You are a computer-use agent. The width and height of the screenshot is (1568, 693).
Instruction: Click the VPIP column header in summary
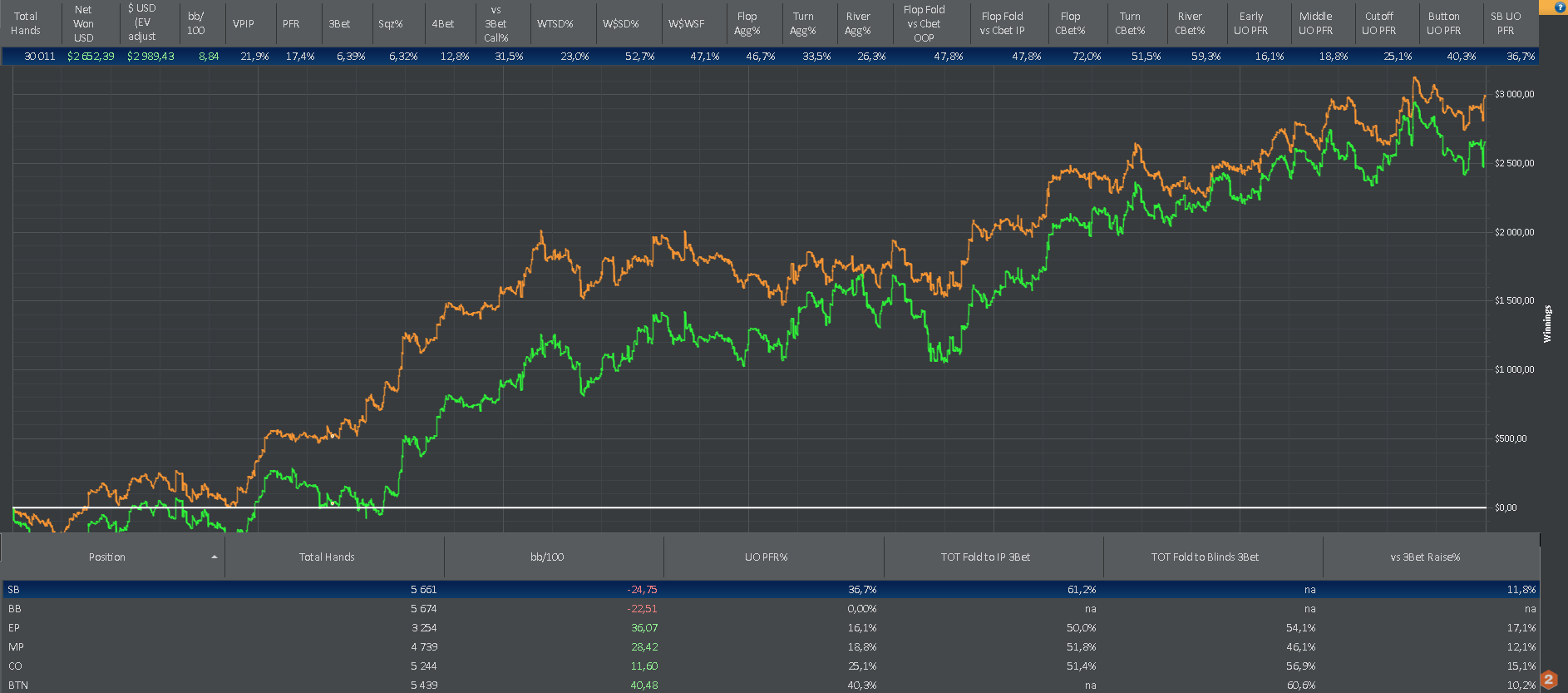click(x=244, y=24)
